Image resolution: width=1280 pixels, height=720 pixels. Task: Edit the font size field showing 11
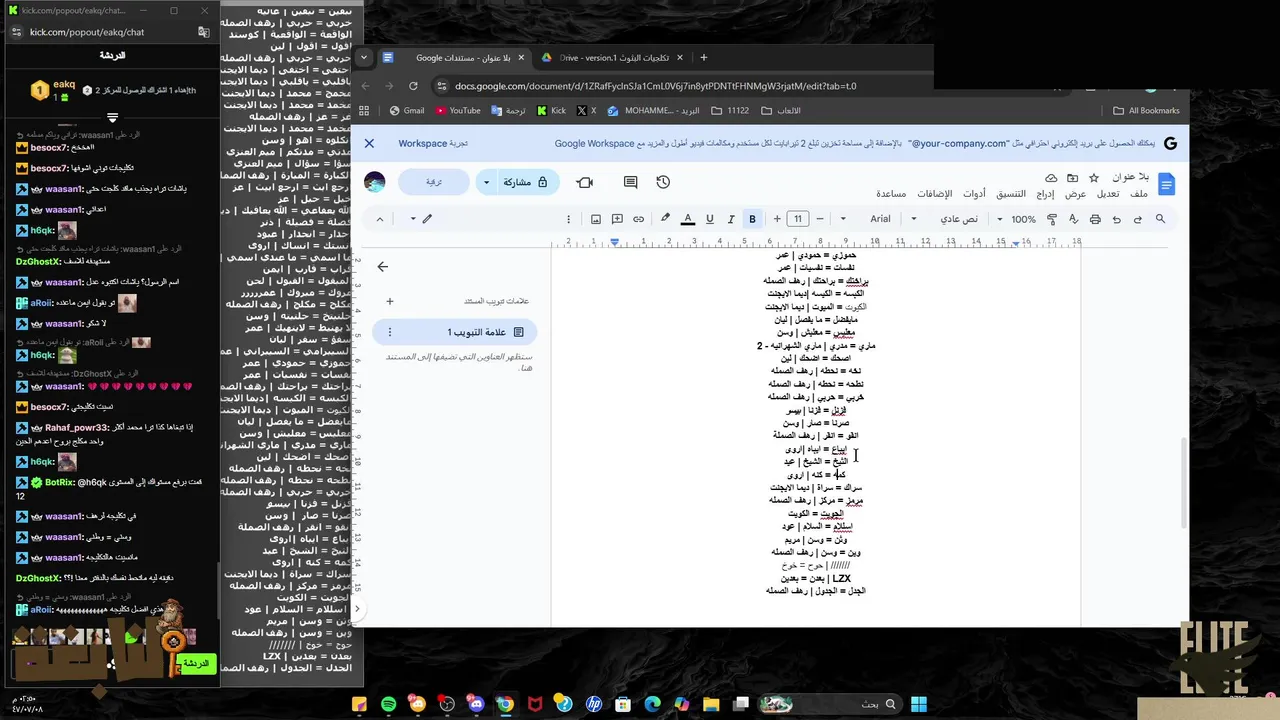click(798, 219)
